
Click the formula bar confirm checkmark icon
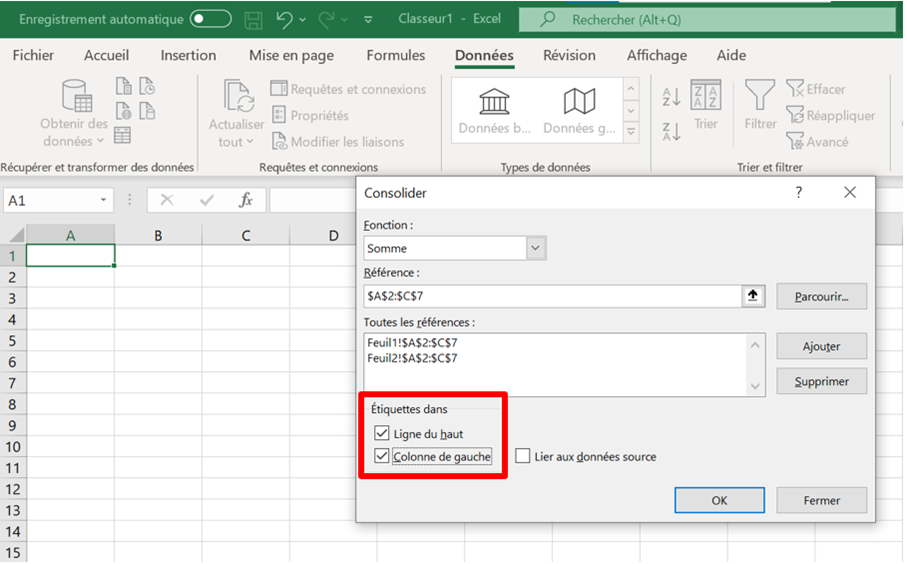207,200
